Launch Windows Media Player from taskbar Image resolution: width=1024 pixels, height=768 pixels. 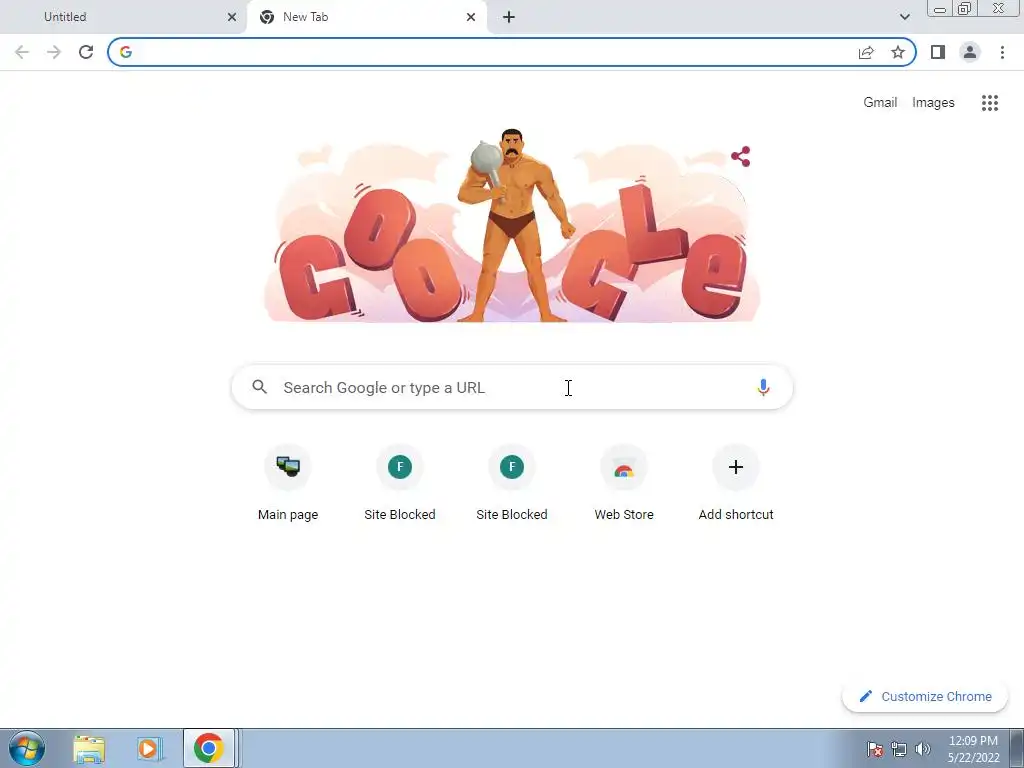click(148, 748)
